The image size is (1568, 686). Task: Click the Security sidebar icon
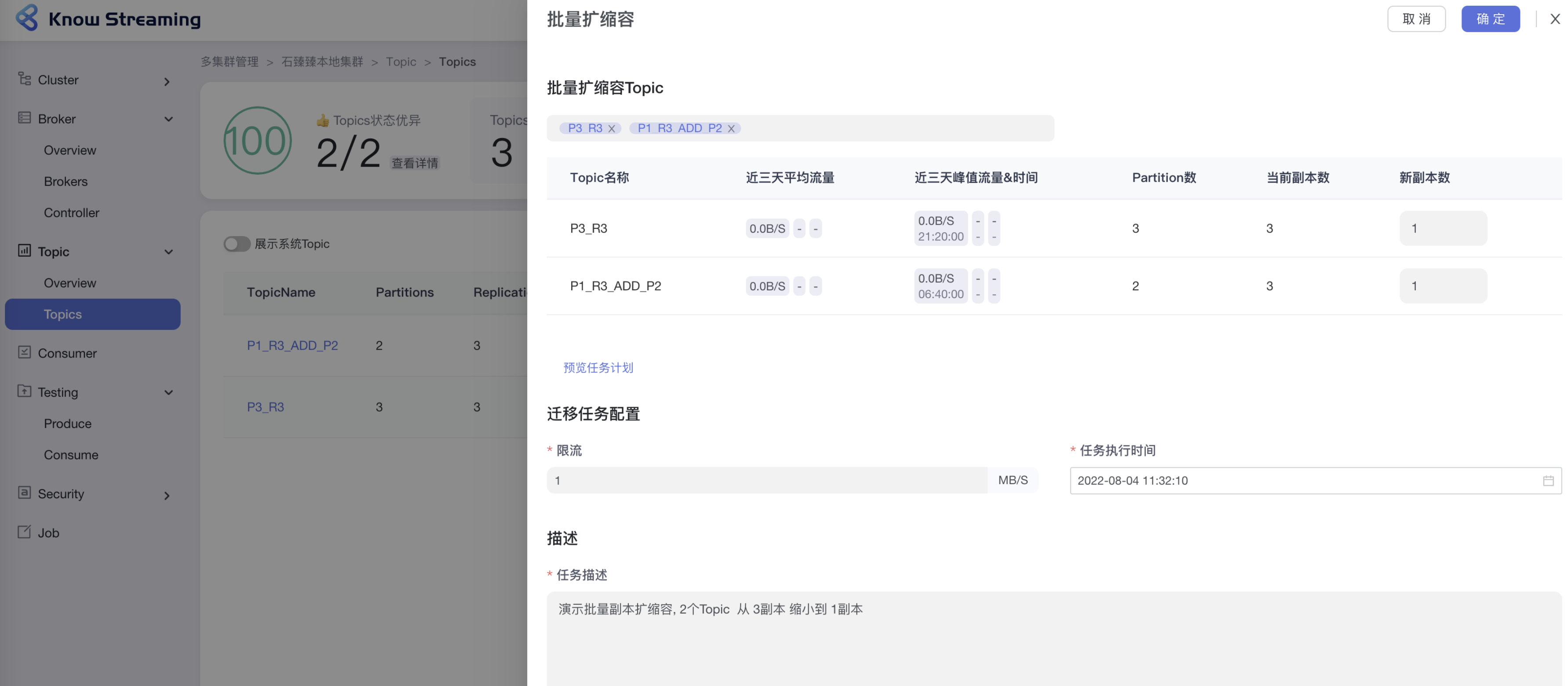[24, 494]
